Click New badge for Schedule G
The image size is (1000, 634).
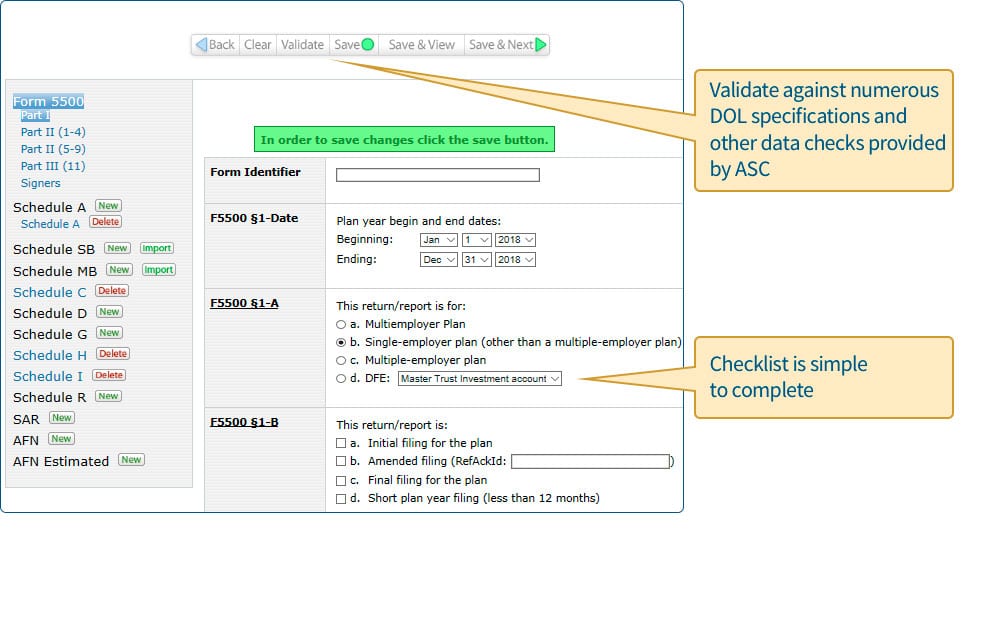pyautogui.click(x=109, y=332)
